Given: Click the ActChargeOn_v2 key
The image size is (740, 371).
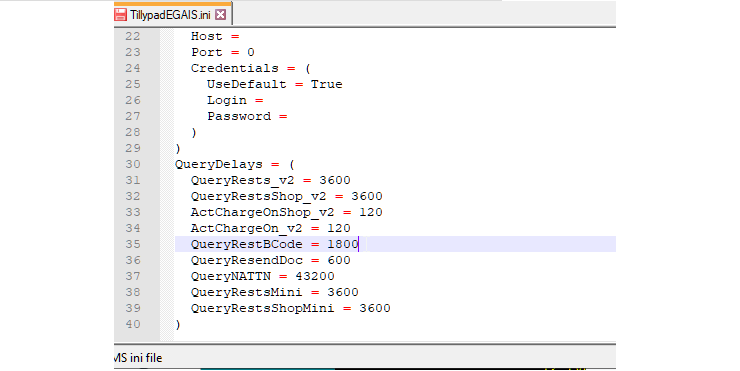Looking at the screenshot, I should click(x=246, y=228).
